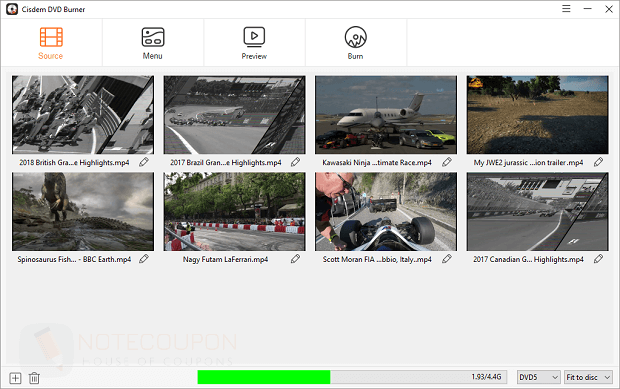Edit the Kawasaki Ninja Ultimate Race video
This screenshot has width=620, height=389.
pos(447,162)
